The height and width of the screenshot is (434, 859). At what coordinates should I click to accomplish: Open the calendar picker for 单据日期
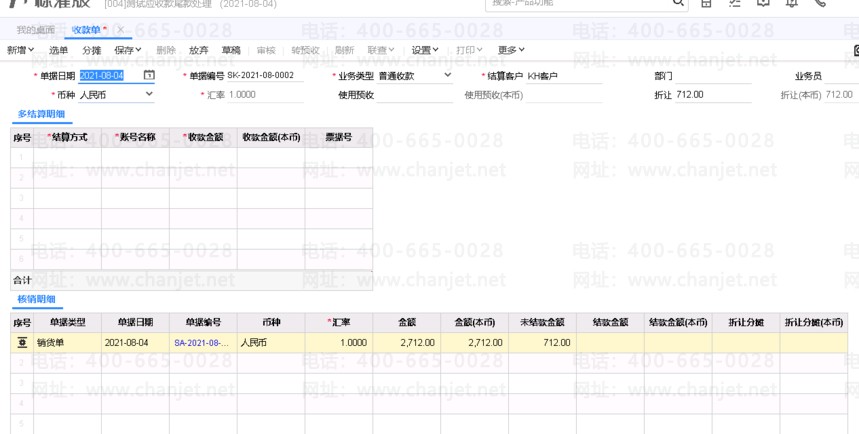(149, 75)
